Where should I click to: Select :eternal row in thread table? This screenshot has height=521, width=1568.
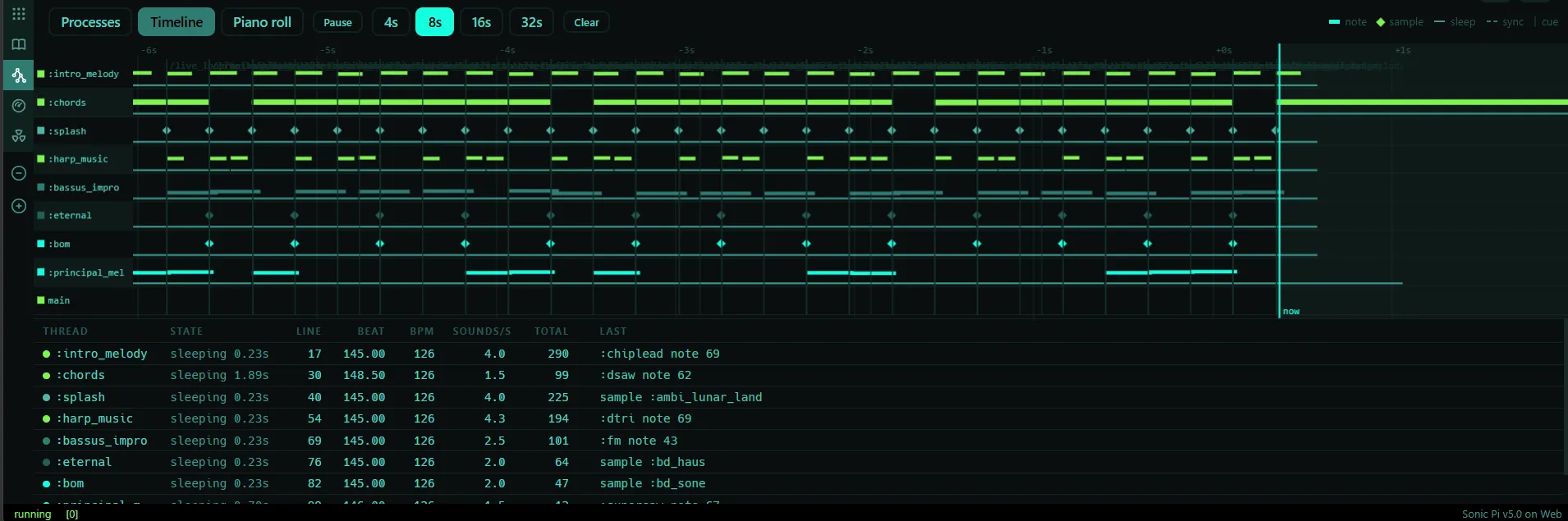(x=800, y=462)
